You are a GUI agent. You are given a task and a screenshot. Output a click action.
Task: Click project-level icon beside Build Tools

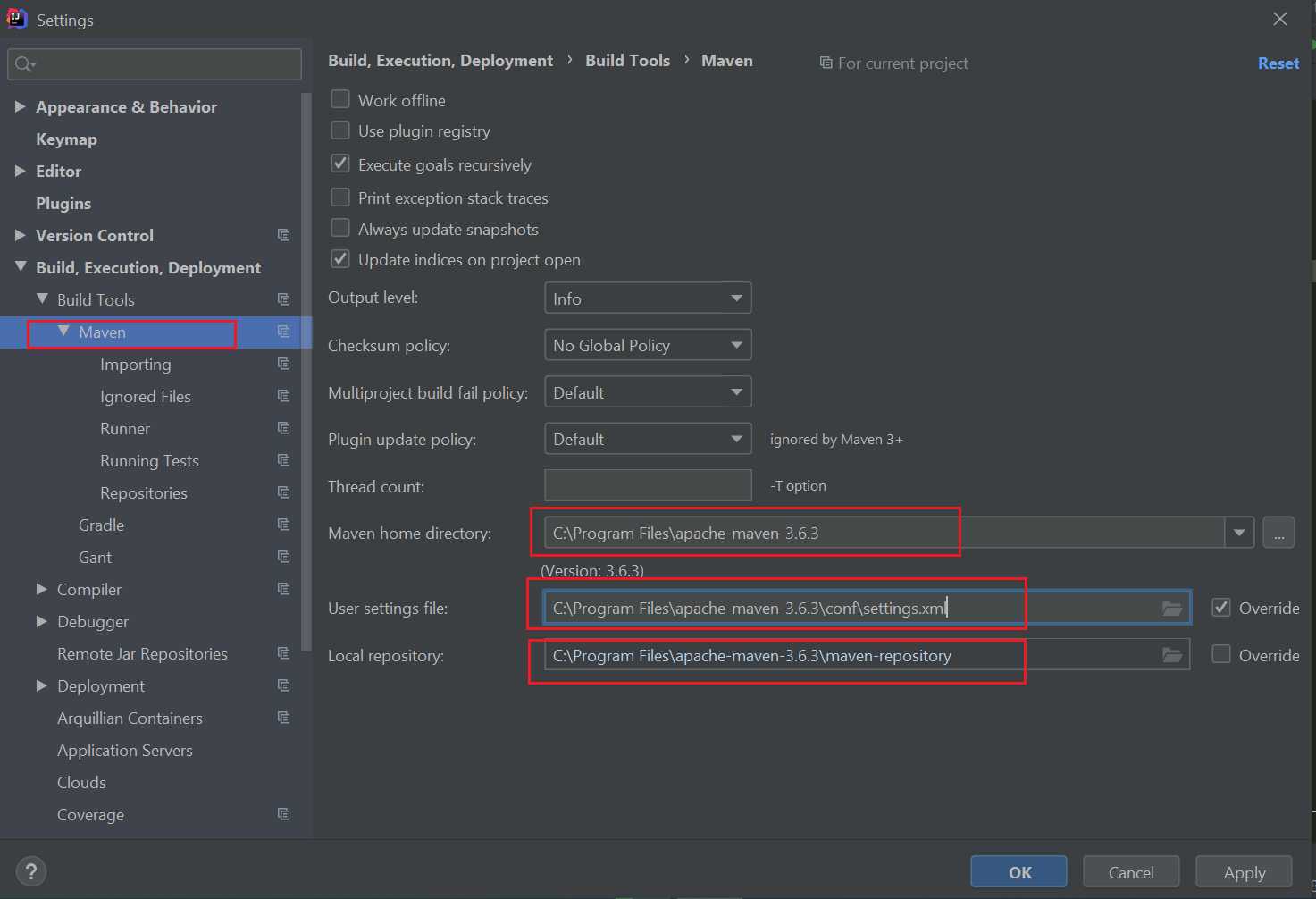click(284, 299)
